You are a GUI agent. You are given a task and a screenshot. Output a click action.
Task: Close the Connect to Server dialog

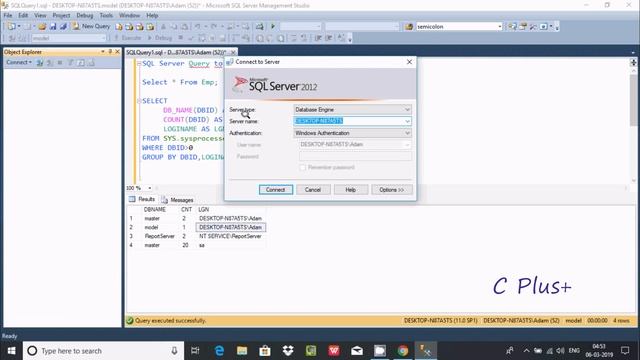pos(409,62)
